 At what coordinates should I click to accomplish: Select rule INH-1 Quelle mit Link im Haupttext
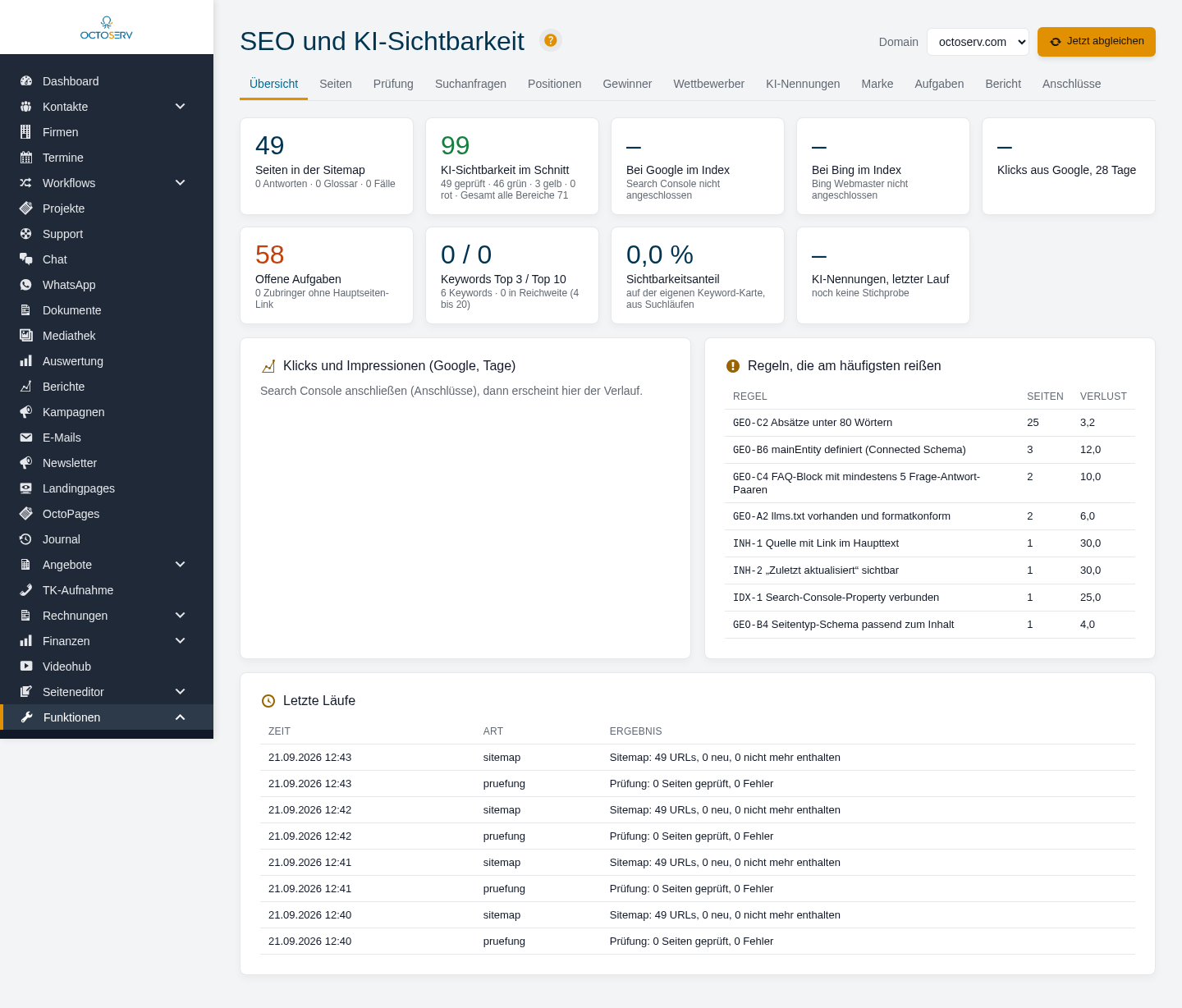pyautogui.click(x=930, y=543)
